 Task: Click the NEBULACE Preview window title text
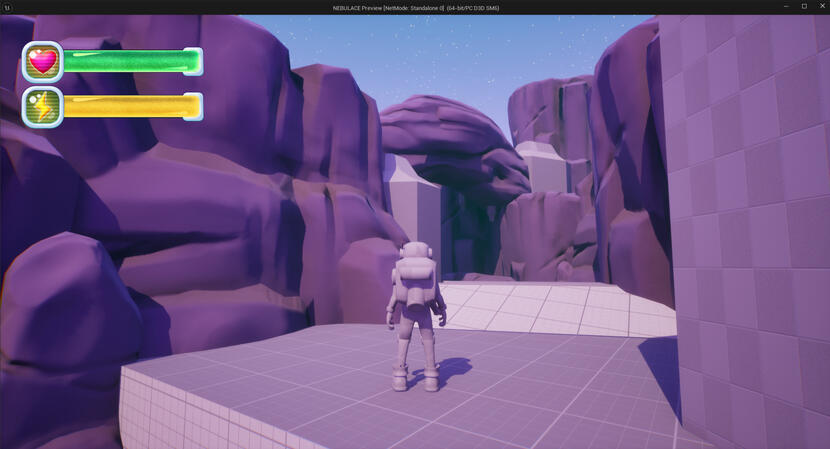[415, 7]
